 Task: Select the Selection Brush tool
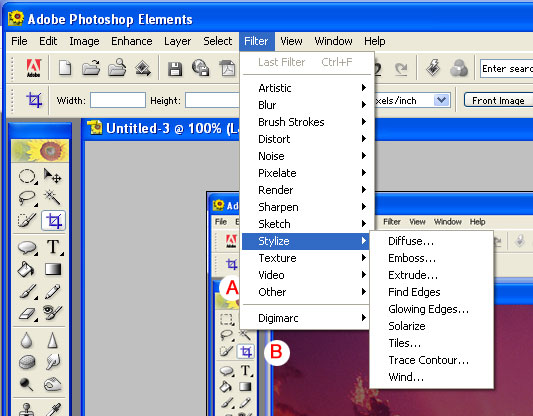[x=27, y=220]
